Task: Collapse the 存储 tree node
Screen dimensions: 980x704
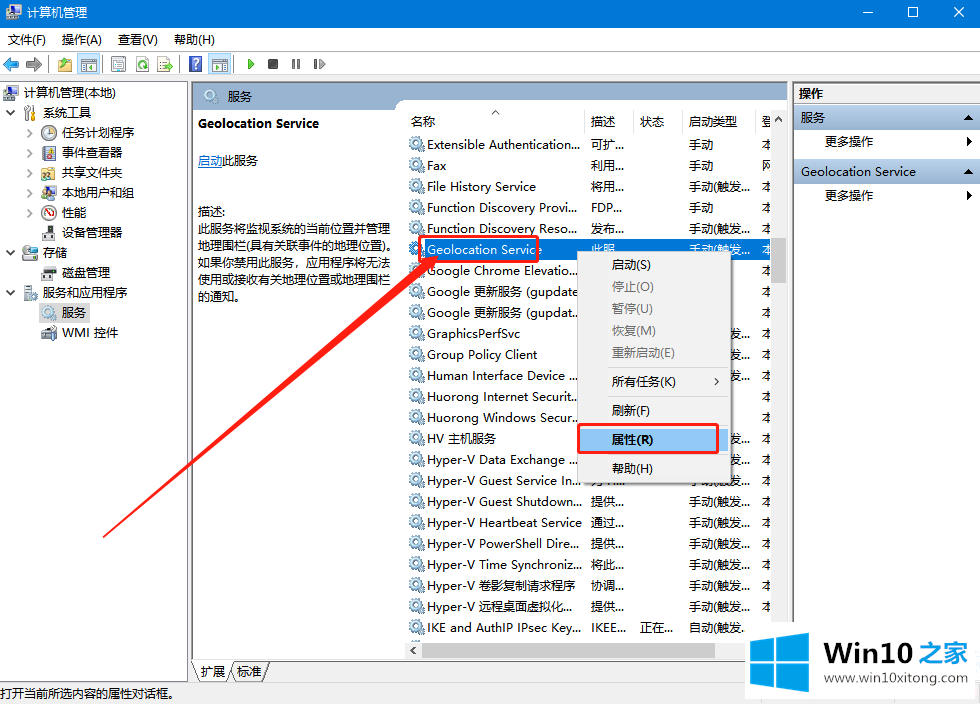Action: tap(11, 253)
